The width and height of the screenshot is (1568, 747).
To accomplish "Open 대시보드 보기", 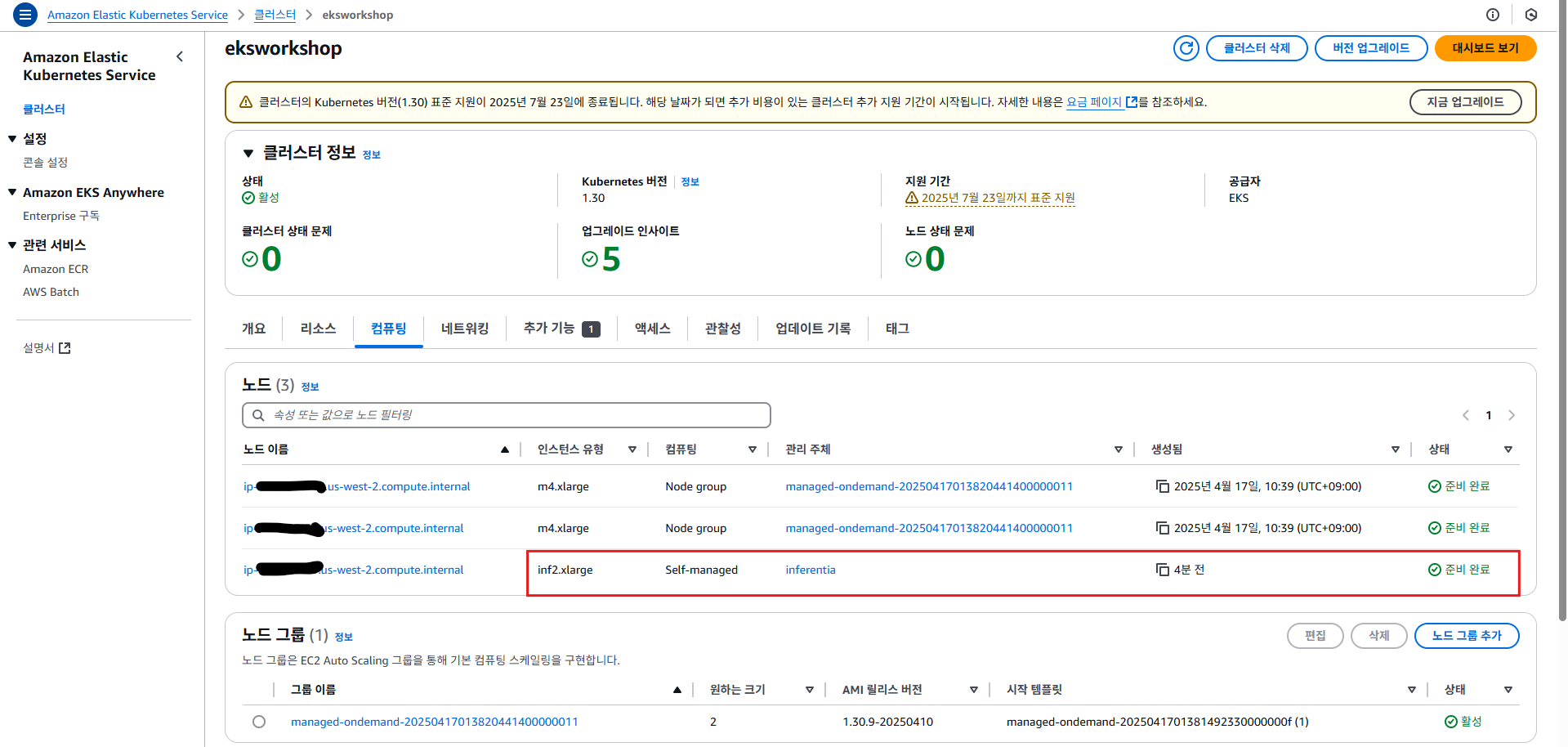I will (x=1485, y=48).
